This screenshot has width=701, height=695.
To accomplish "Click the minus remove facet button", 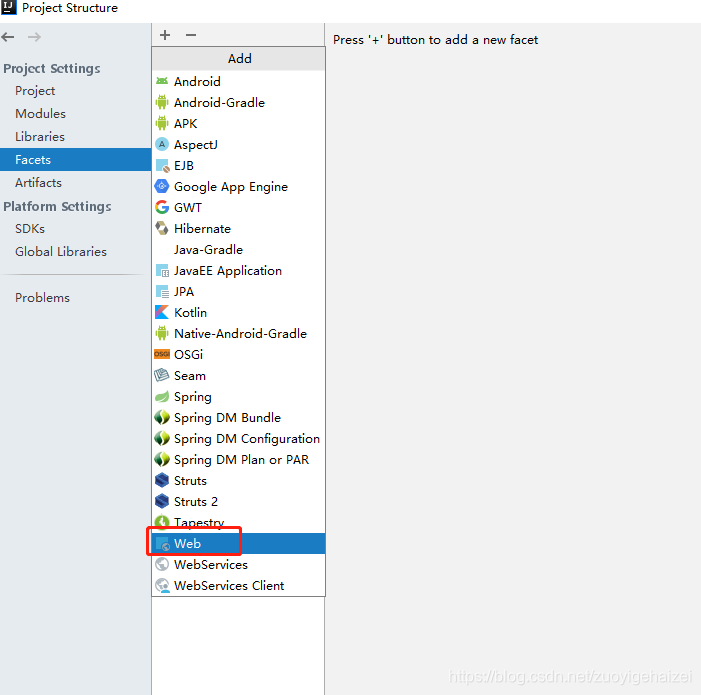I will [x=191, y=35].
